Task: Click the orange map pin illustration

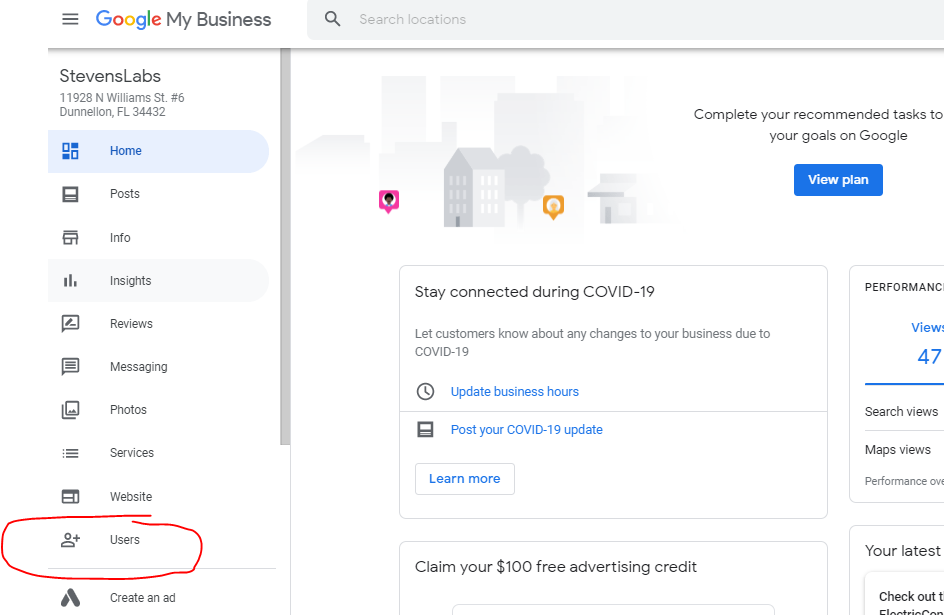Action: click(x=553, y=208)
